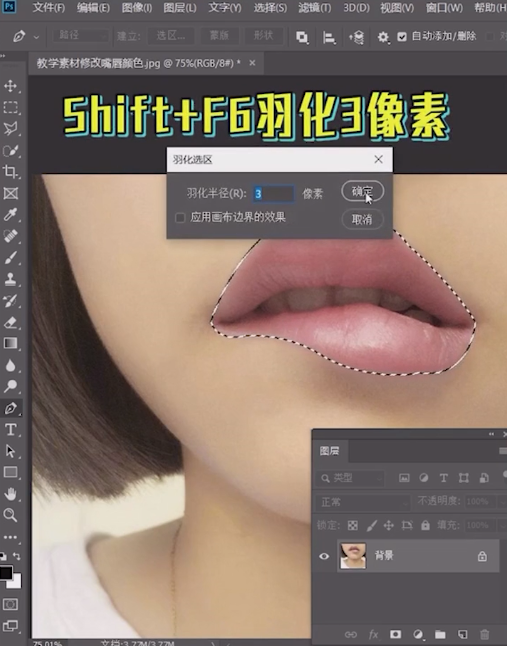
Task: Open path operations in options bar
Action: click(x=302, y=37)
